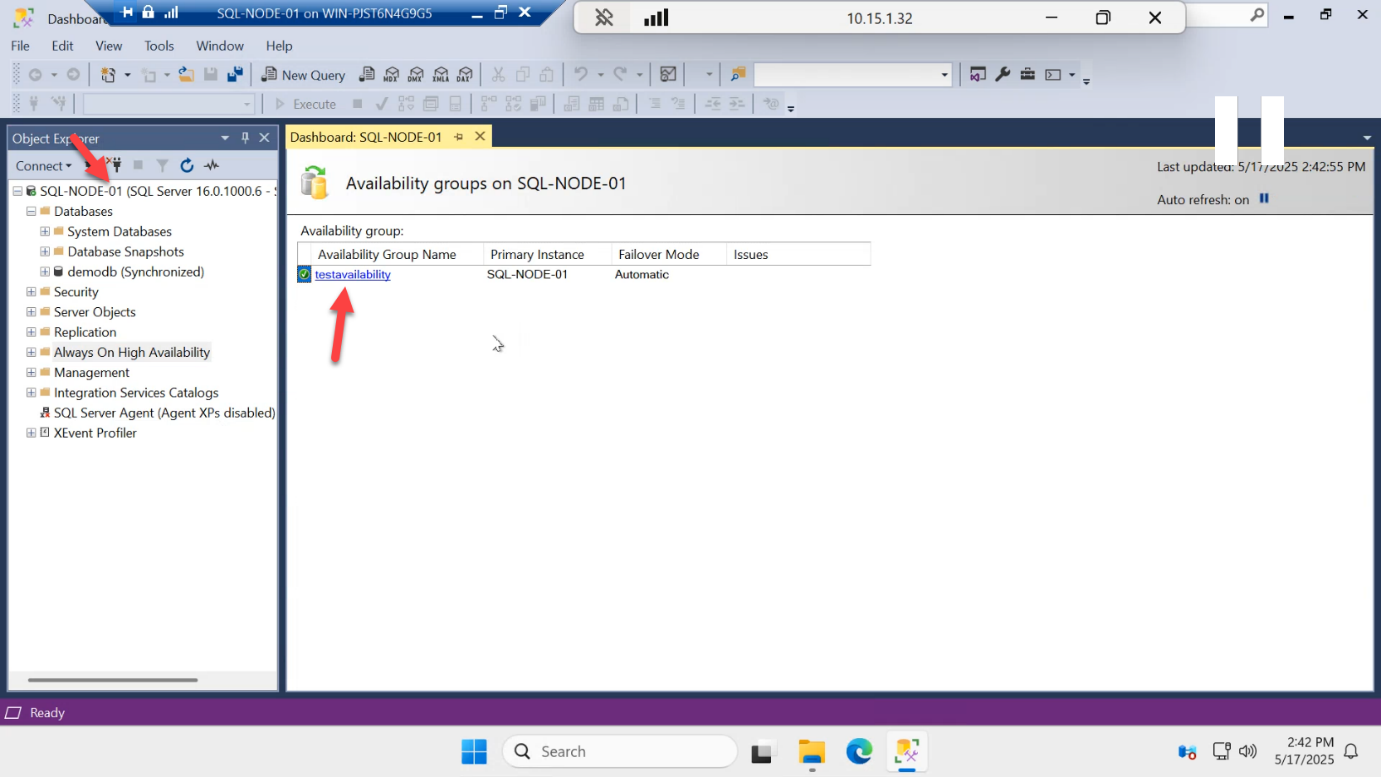
Task: Click the taskbar Search box
Action: (x=619, y=751)
